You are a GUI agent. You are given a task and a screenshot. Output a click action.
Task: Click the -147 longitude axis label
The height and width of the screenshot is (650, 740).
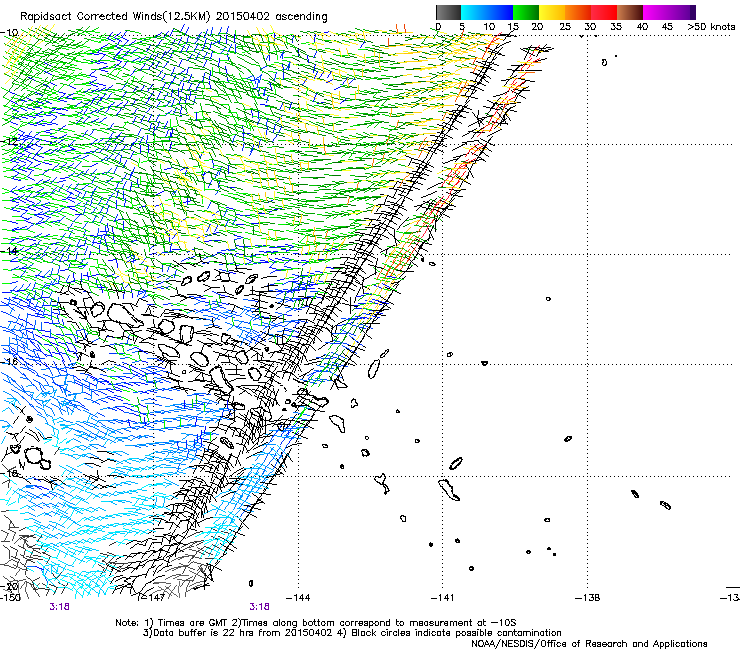[x=153, y=598]
